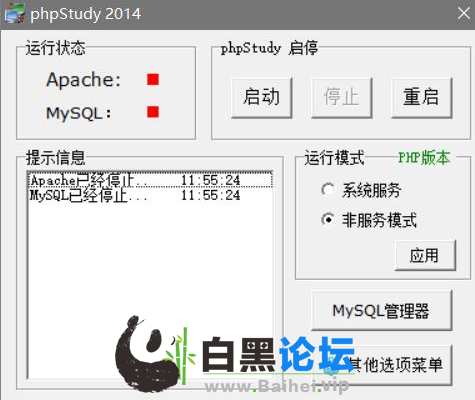
Task: Restart services with the 重启 button
Action: coord(422,97)
